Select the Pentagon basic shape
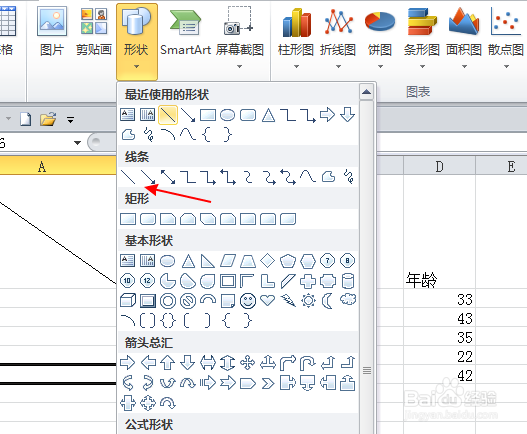 point(288,261)
